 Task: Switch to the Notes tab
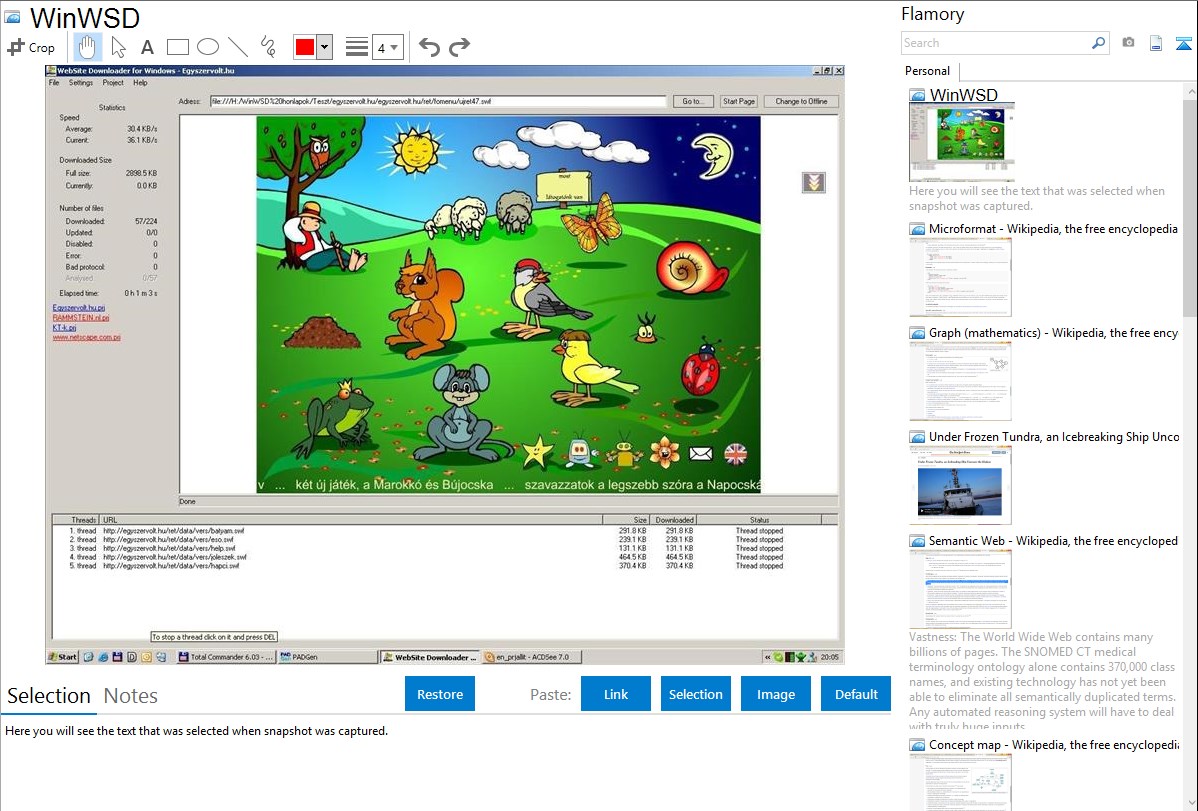pos(131,696)
